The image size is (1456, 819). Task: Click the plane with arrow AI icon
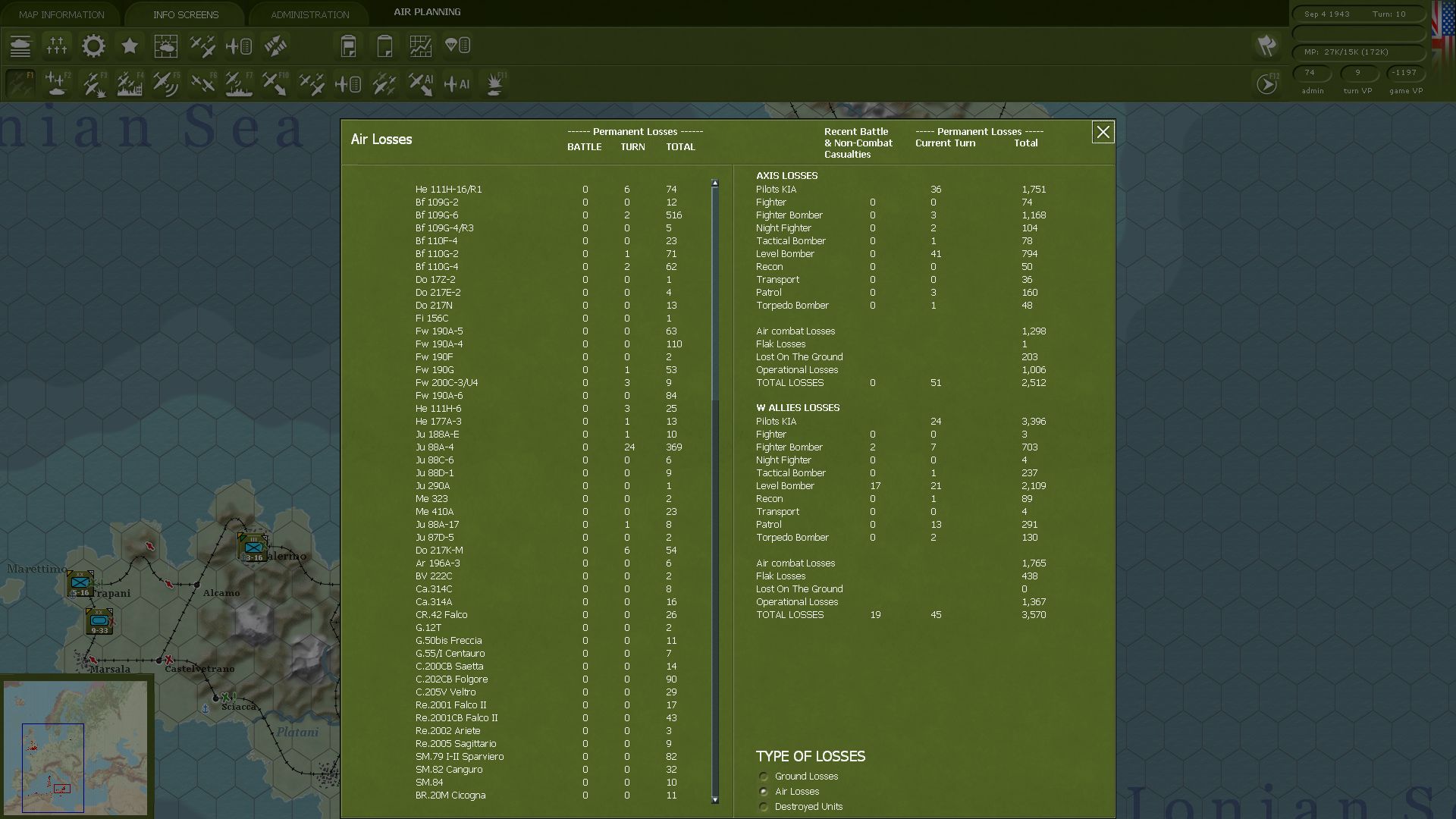(421, 83)
